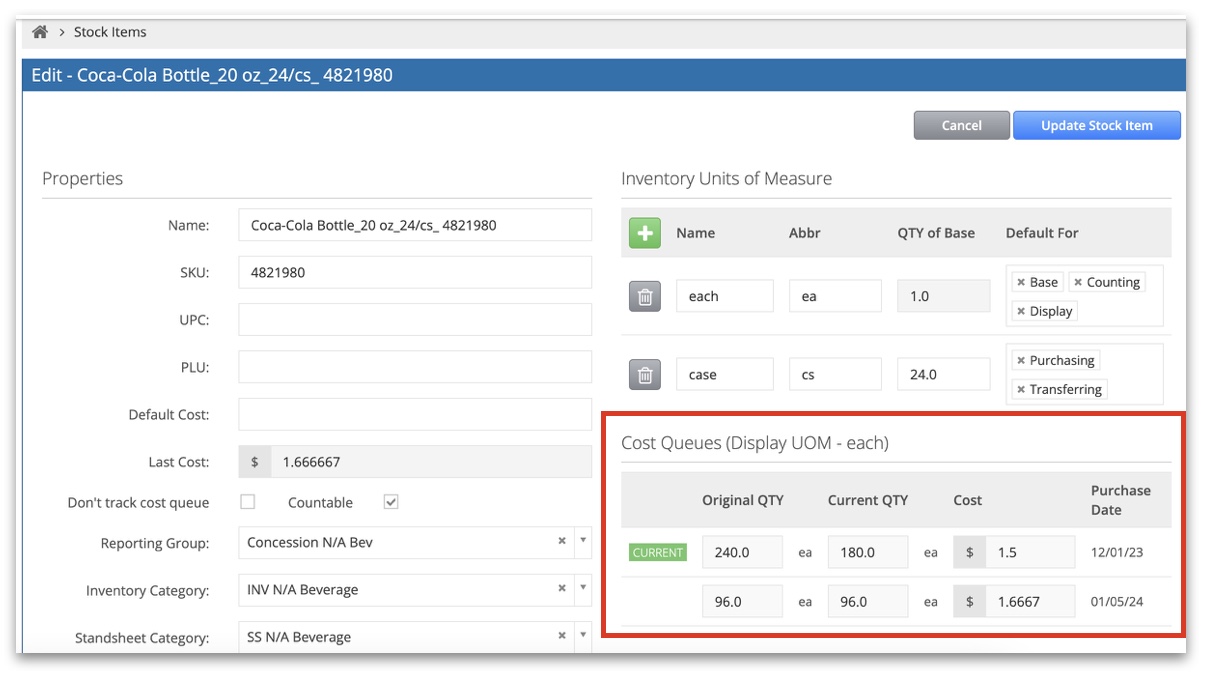
Task: Click the Inventory Units of Measure heading
Action: (x=726, y=178)
